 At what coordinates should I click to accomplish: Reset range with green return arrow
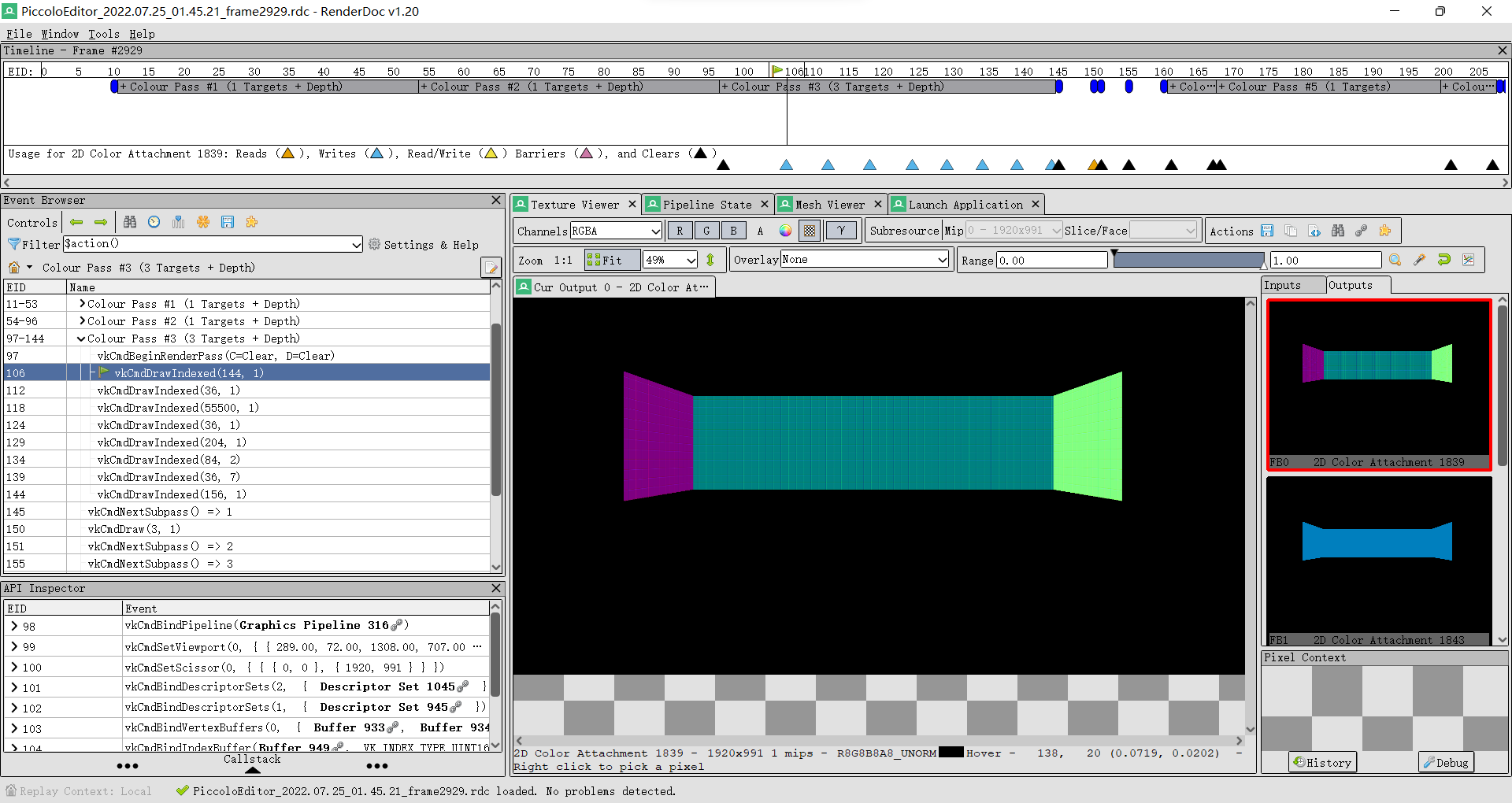click(1444, 260)
